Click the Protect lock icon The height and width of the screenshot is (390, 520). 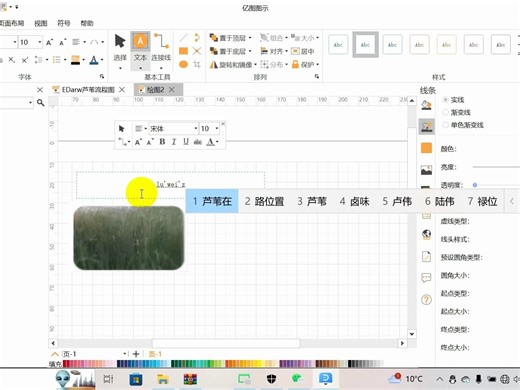click(295, 64)
